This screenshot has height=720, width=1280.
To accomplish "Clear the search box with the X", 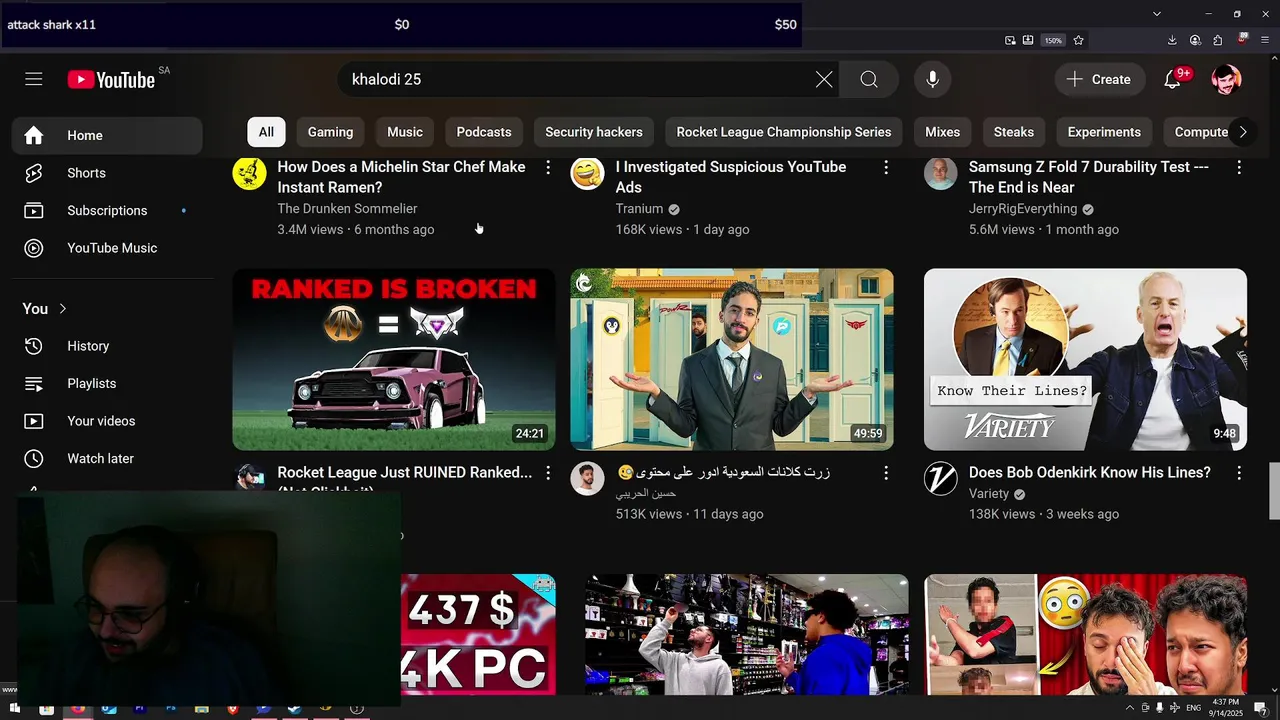I will click(x=824, y=79).
